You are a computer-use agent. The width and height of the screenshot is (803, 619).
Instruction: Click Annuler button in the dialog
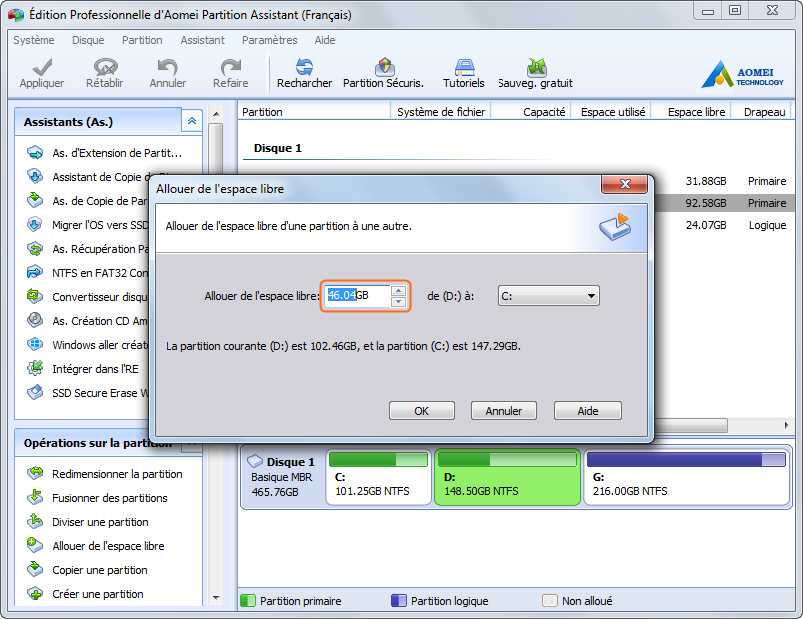pos(503,411)
